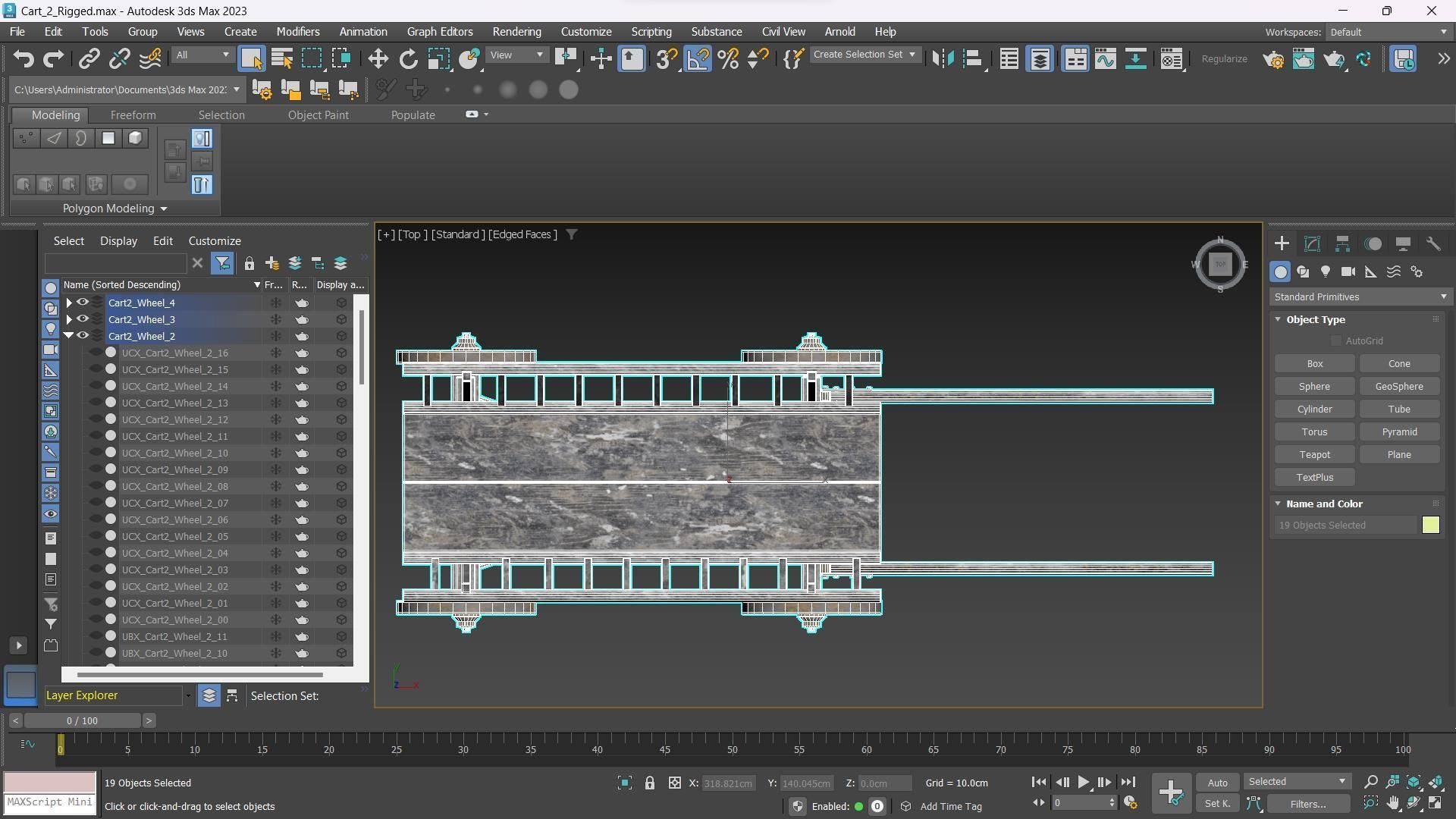Open the Modify command panel tab
This screenshot has width=1456, height=819.
coord(1312,243)
